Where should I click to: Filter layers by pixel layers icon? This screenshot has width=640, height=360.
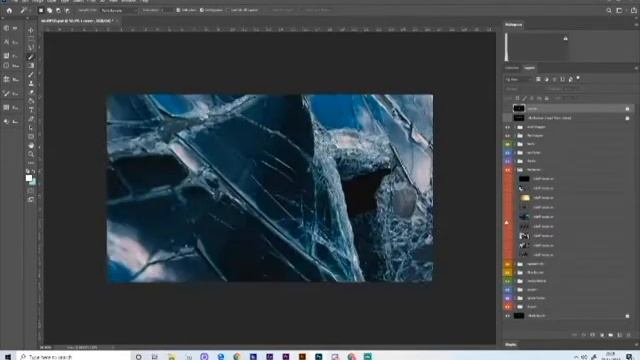pos(538,79)
